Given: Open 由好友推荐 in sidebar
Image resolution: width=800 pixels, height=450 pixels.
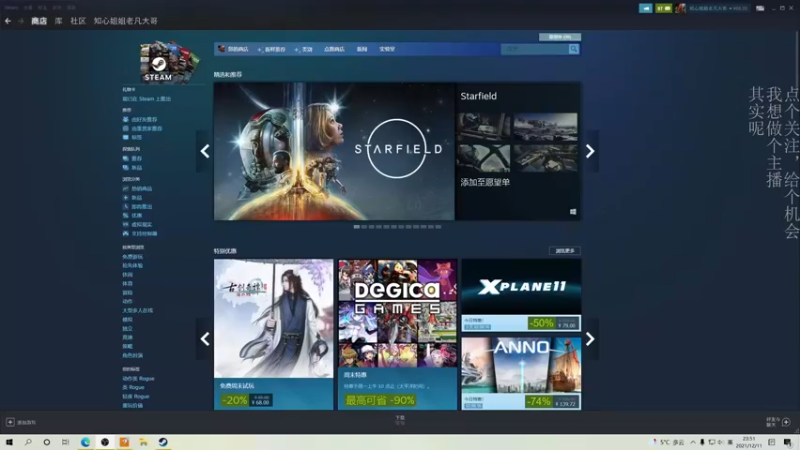Looking at the screenshot, I should point(140,119).
